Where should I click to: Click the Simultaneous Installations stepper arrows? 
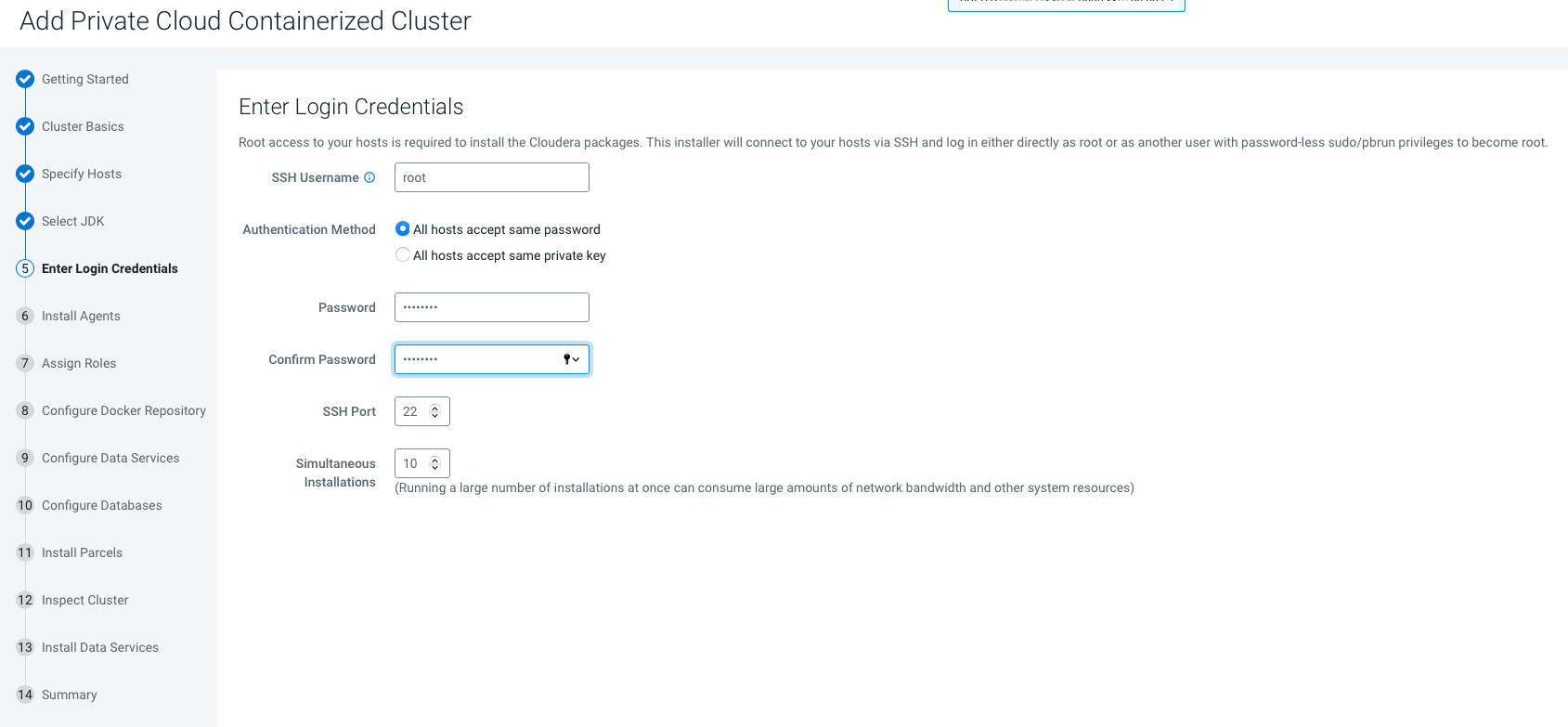434,463
